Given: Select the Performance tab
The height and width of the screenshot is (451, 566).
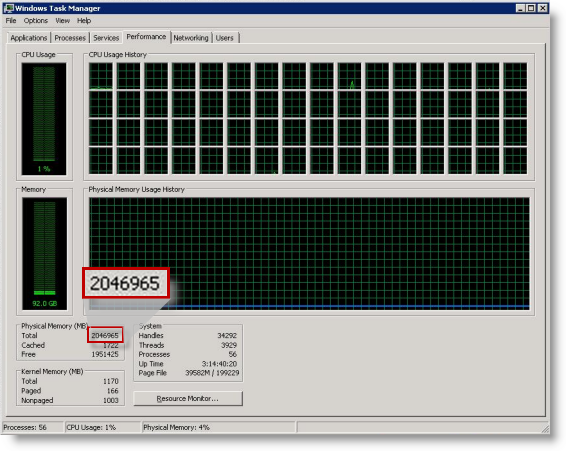Looking at the screenshot, I should pos(146,37).
